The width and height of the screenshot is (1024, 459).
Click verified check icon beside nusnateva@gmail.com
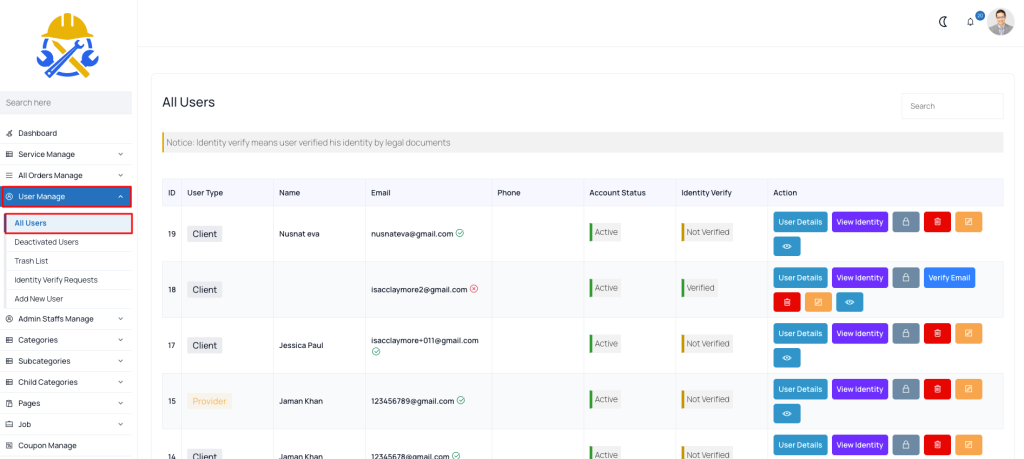[460, 233]
